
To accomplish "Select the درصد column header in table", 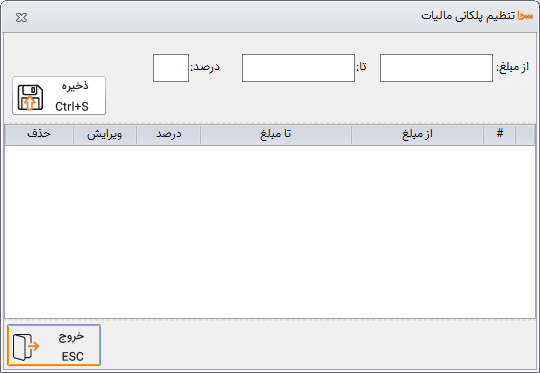I will [168, 134].
